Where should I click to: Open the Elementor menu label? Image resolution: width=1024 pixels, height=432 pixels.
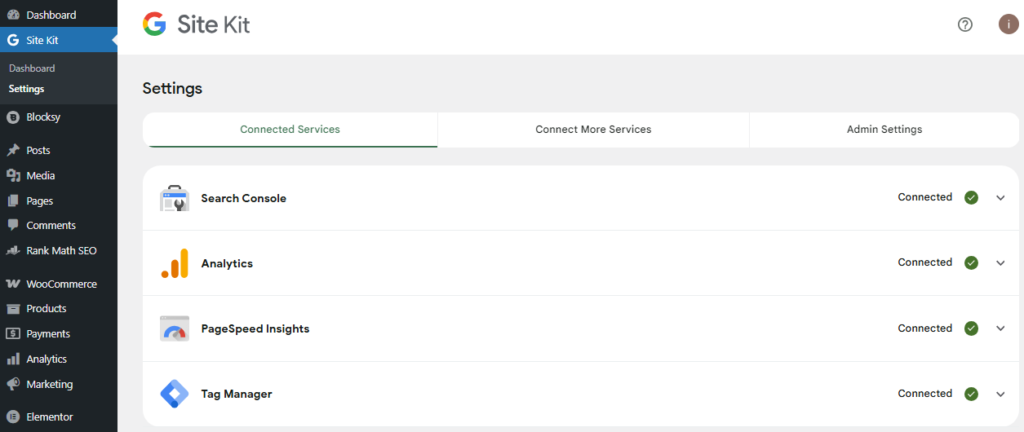tap(50, 417)
